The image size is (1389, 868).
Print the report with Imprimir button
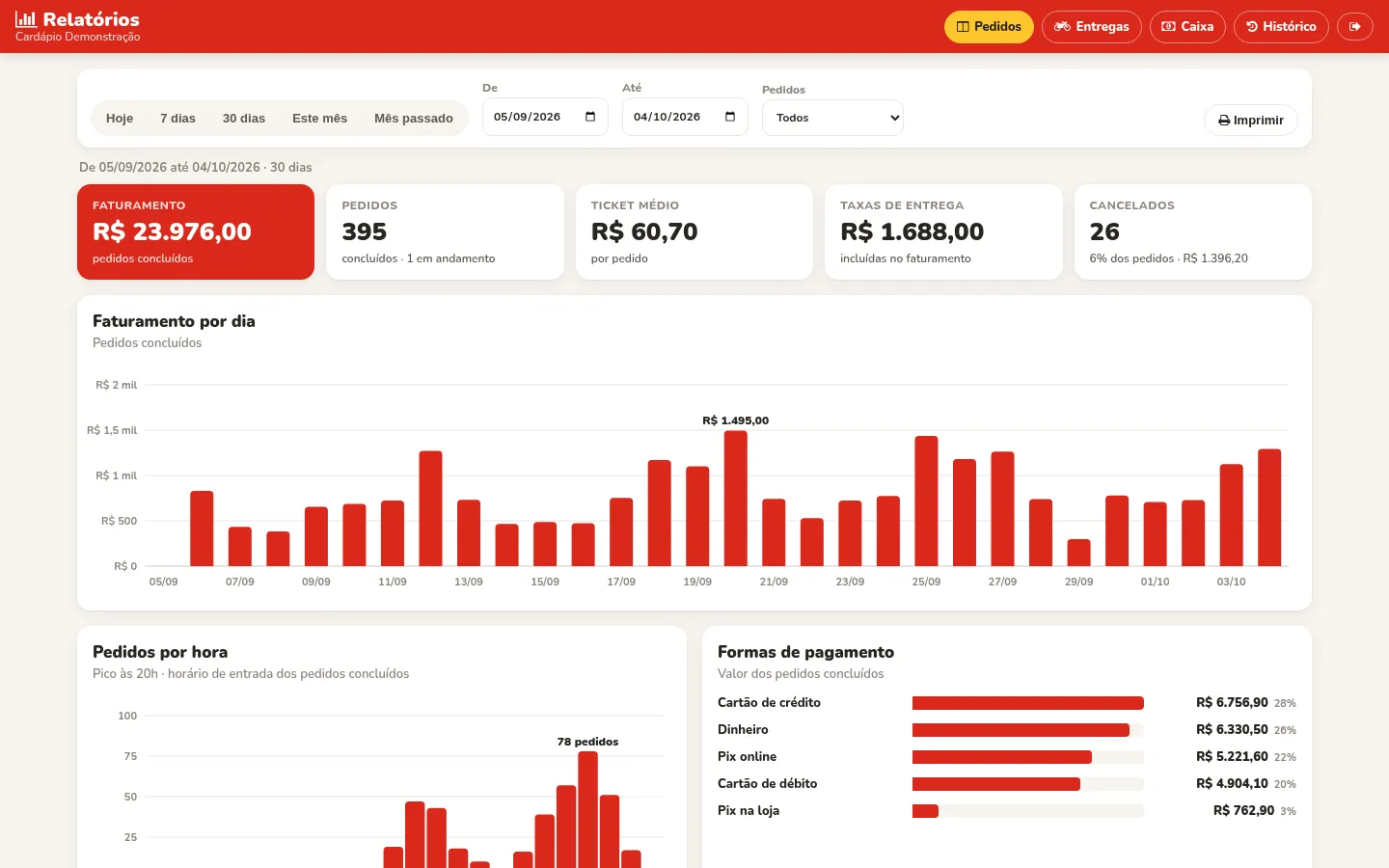point(1251,121)
